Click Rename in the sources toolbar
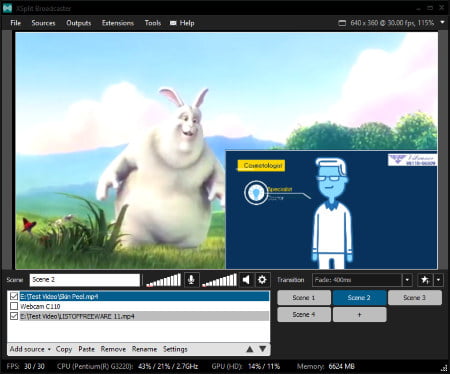 coord(144,349)
